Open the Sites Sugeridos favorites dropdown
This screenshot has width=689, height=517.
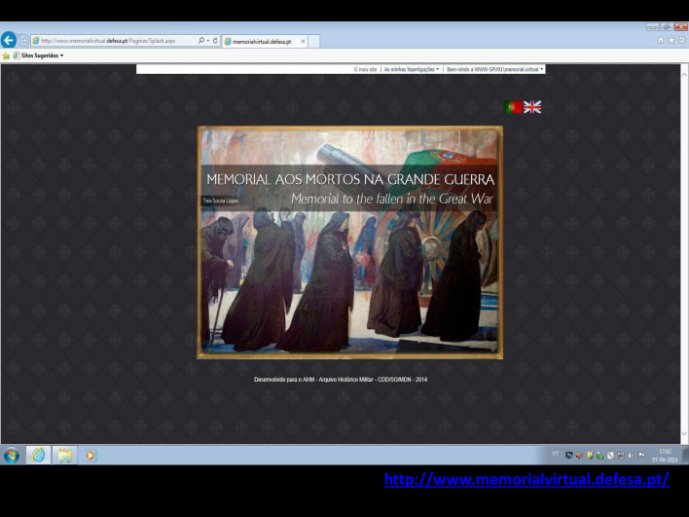(39, 56)
